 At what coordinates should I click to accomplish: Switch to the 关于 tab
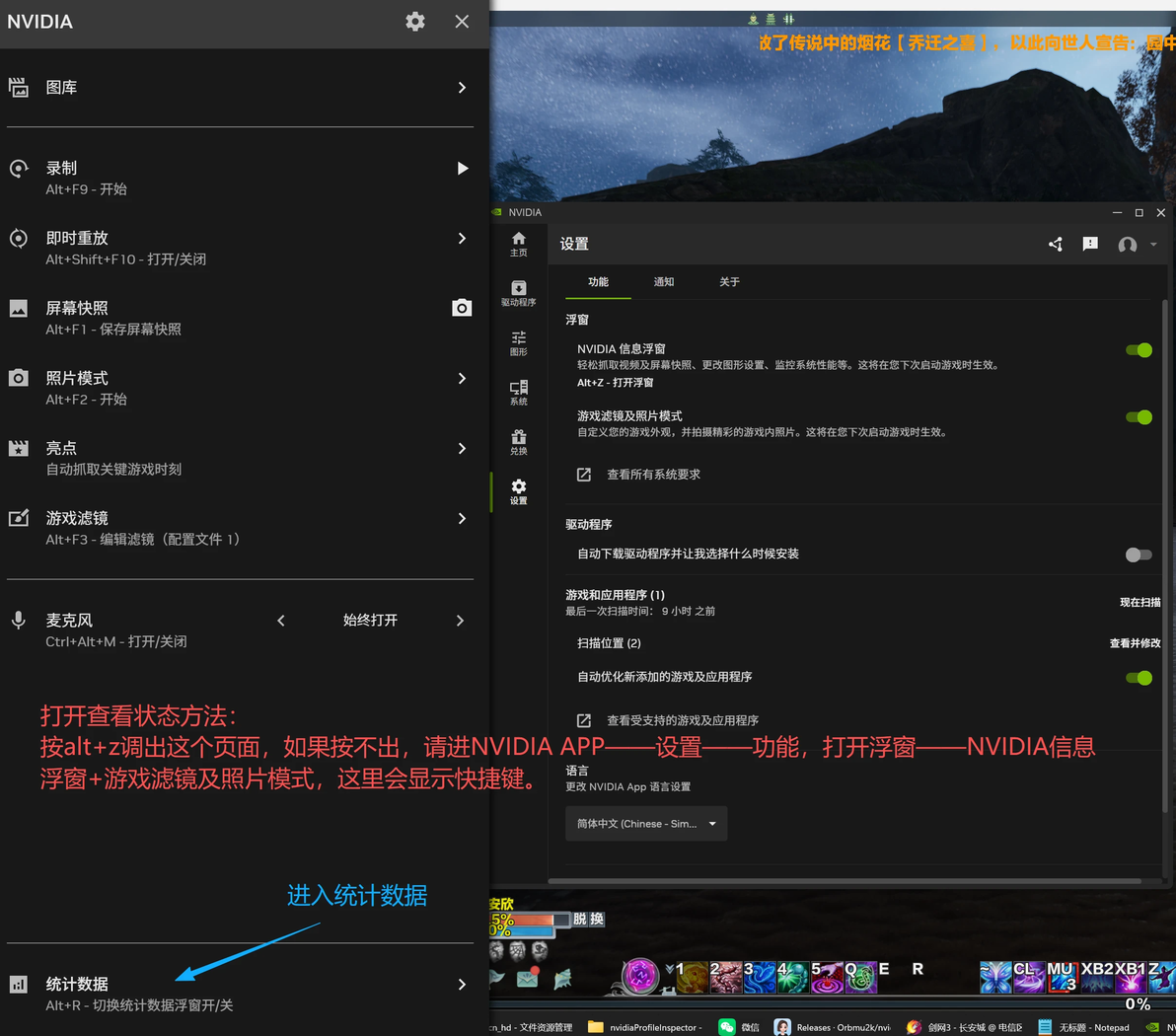(x=730, y=282)
